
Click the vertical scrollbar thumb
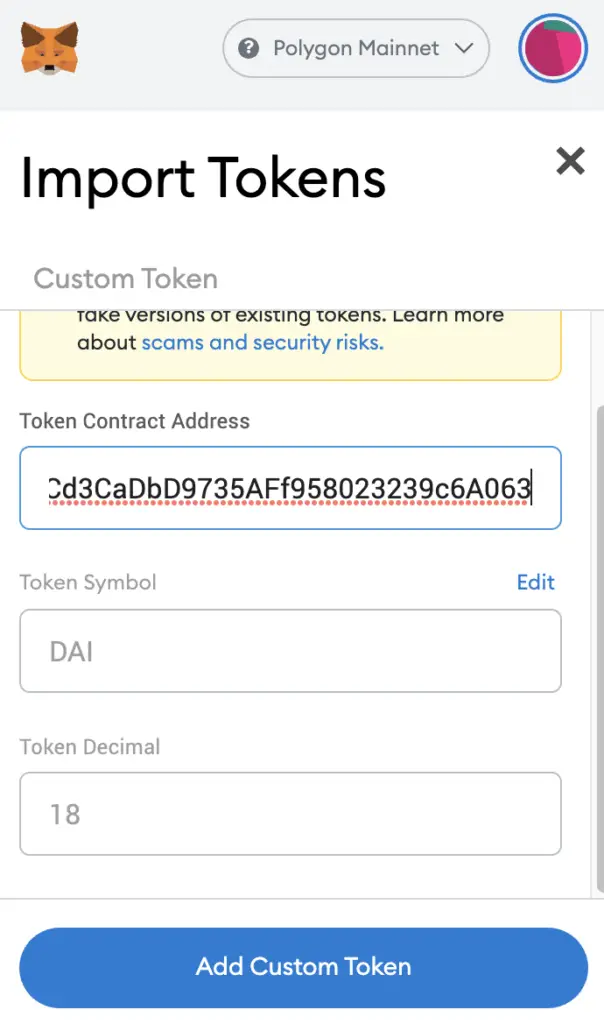pyautogui.click(x=600, y=648)
